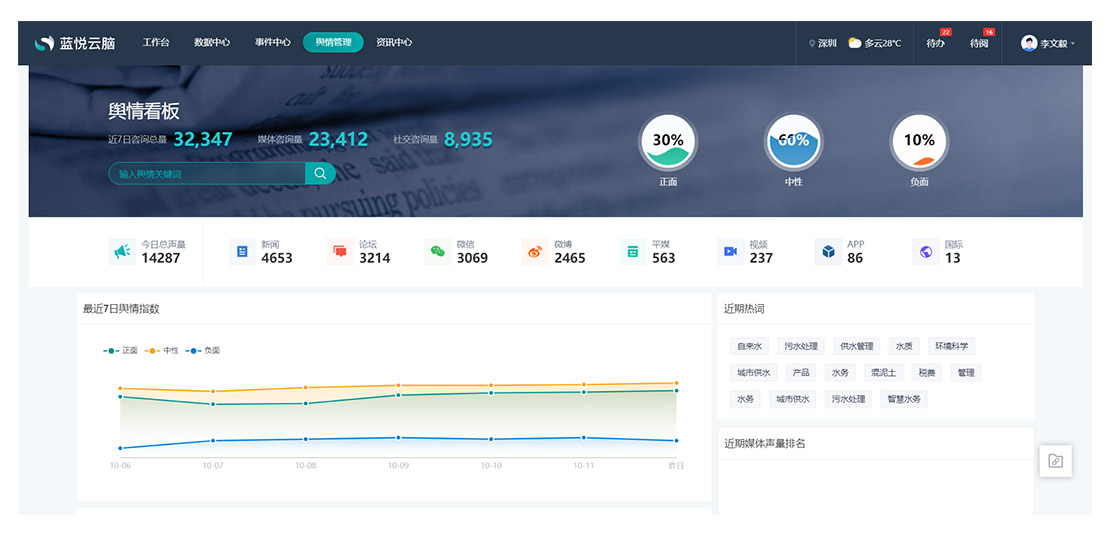Open the 深圳 location selector
The width and height of the screenshot is (1110, 537).
(823, 43)
